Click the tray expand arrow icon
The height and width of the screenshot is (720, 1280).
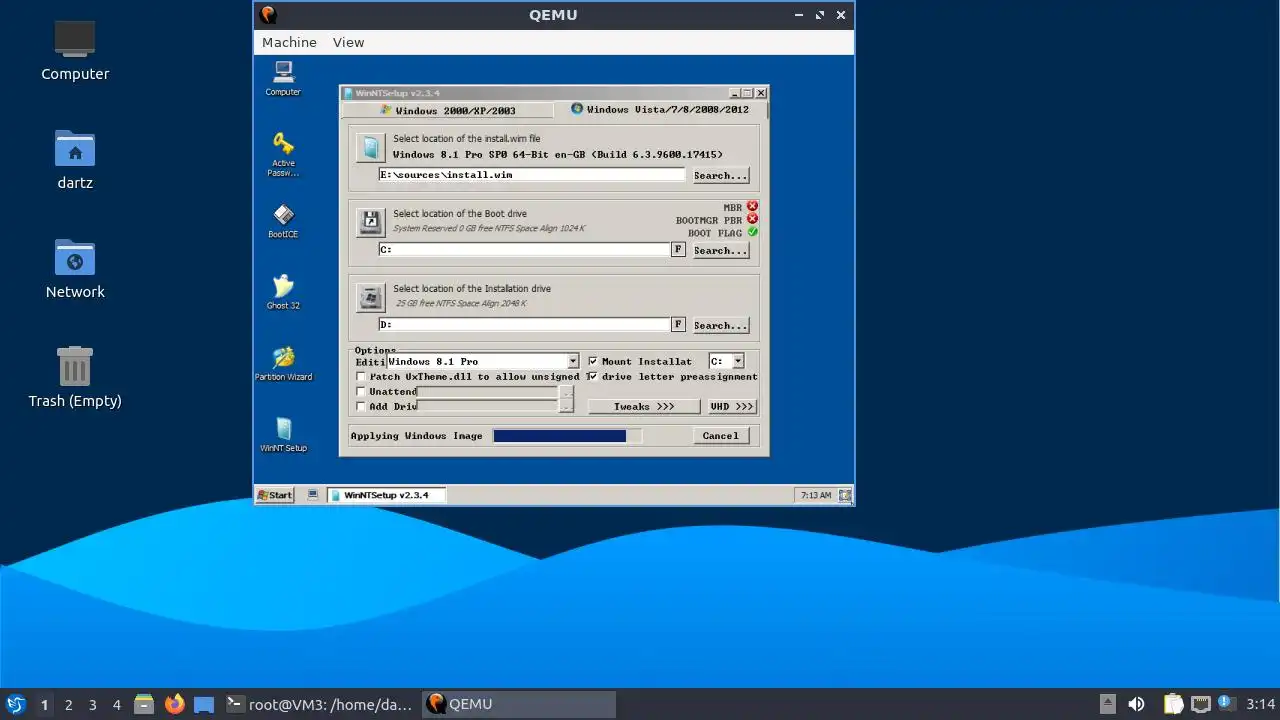click(1107, 704)
